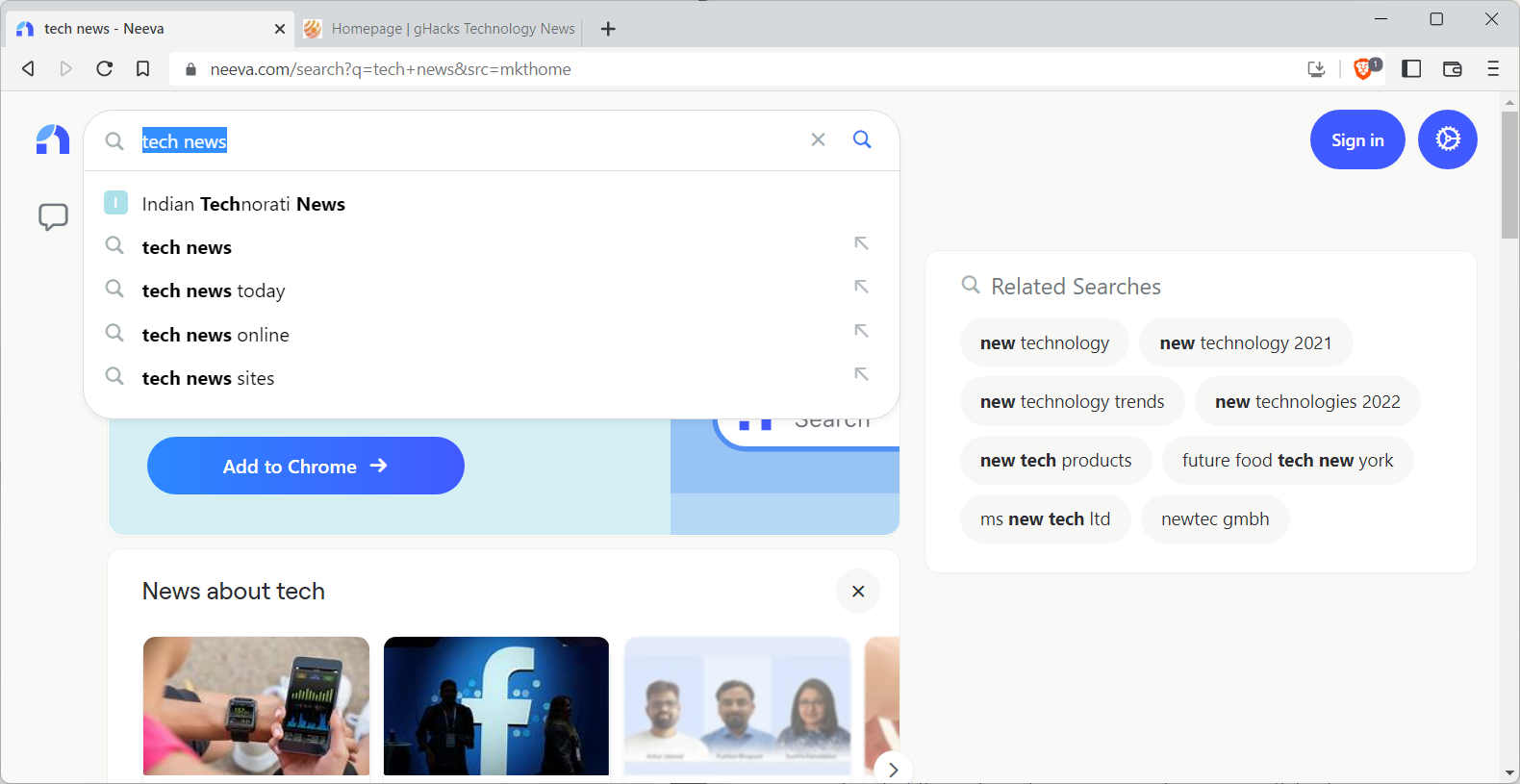Click the Neeva logo icon

click(x=53, y=140)
